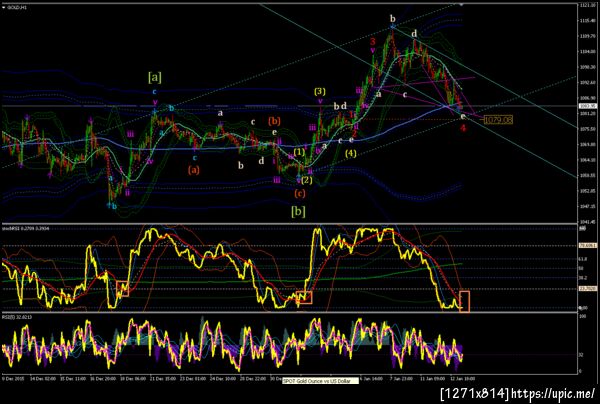This screenshot has height=404, width=600.
Task: Select the yellow (3) wave label
Action: pyautogui.click(x=320, y=91)
